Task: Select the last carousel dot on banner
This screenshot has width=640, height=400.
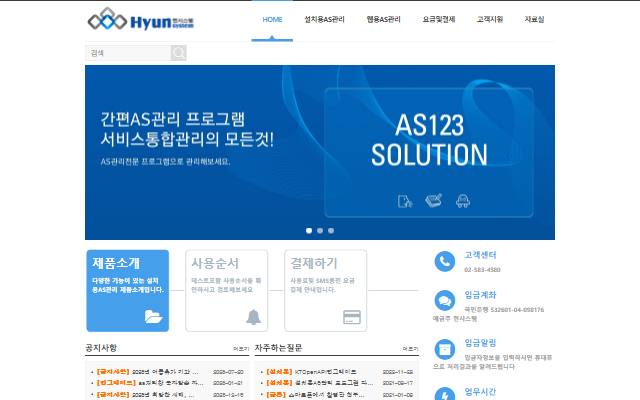Action: [331, 231]
